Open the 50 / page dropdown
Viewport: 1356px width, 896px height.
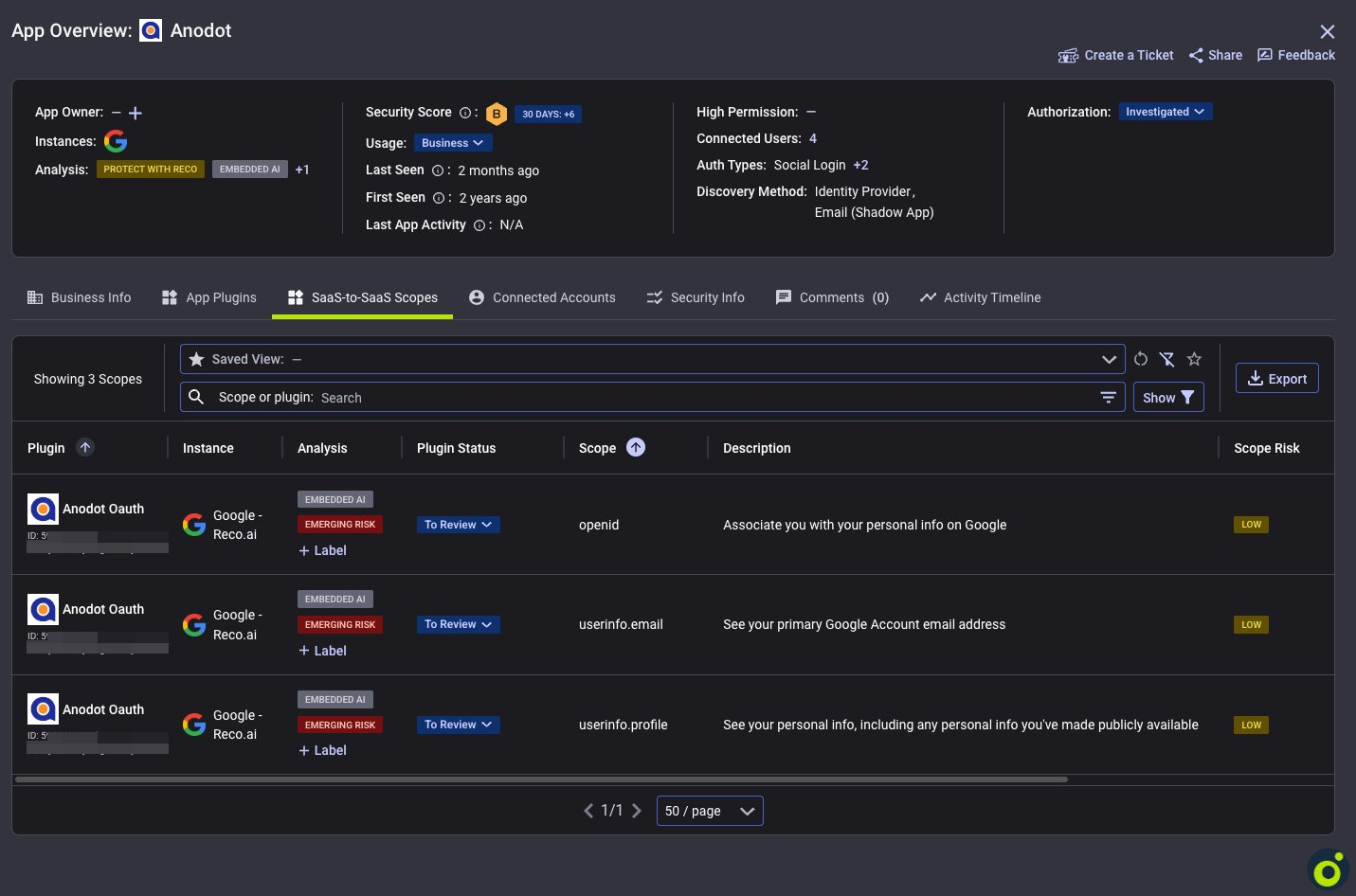pyautogui.click(x=710, y=811)
